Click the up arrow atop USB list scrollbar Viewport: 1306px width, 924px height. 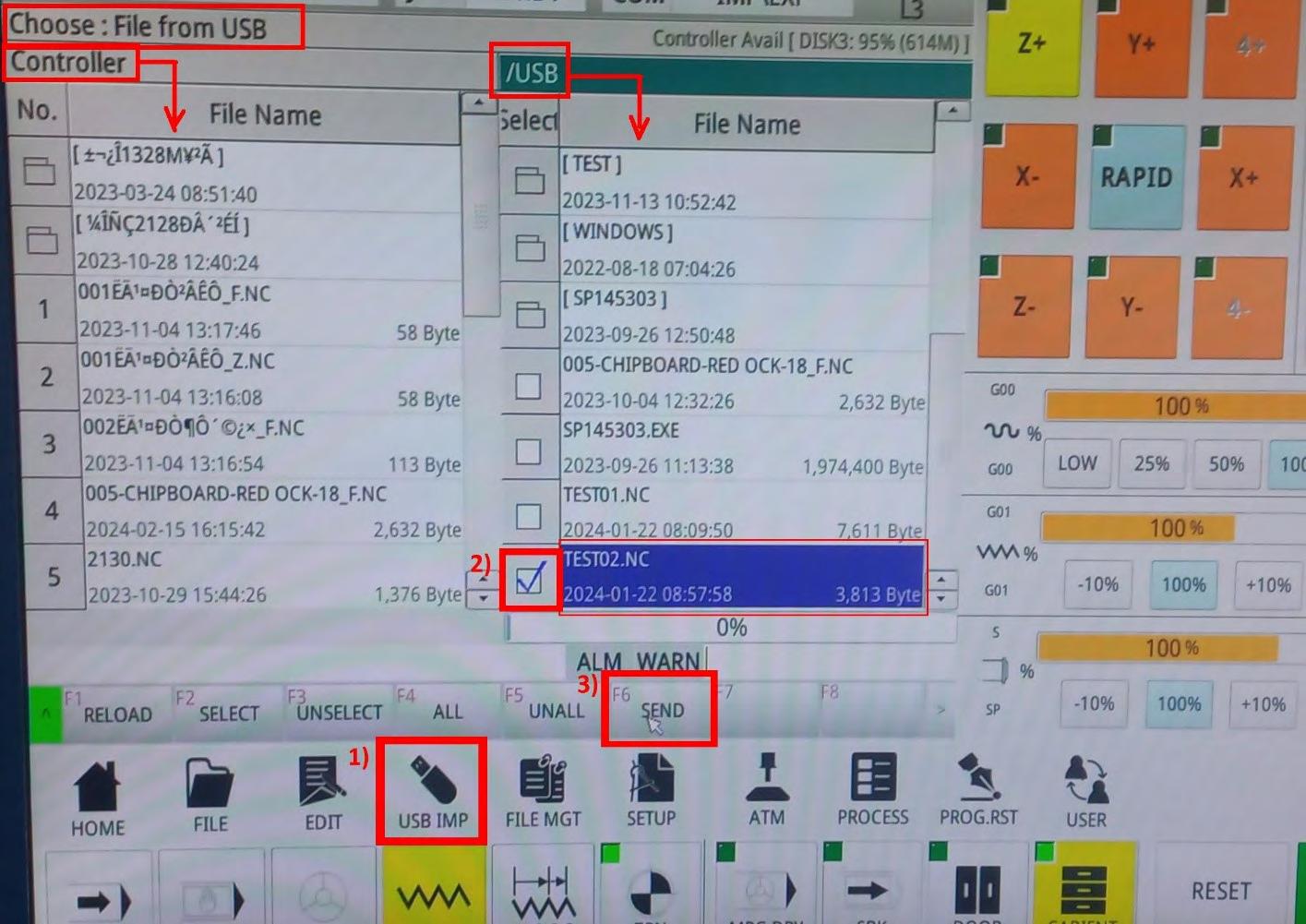pos(953,111)
